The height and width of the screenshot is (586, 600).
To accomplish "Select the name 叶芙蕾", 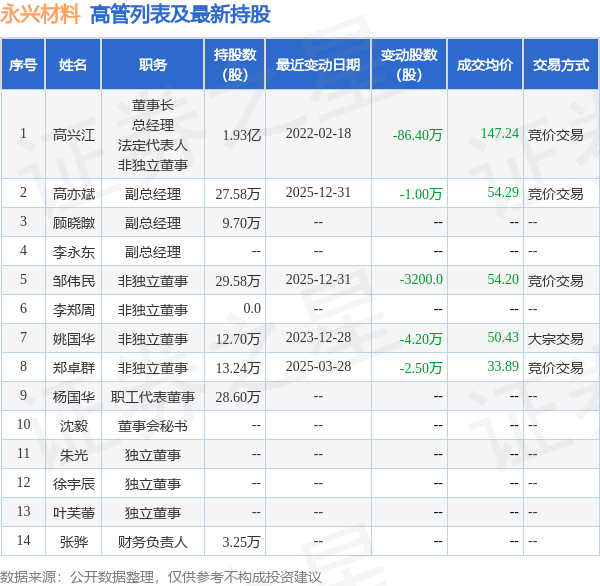I will click(x=73, y=513).
